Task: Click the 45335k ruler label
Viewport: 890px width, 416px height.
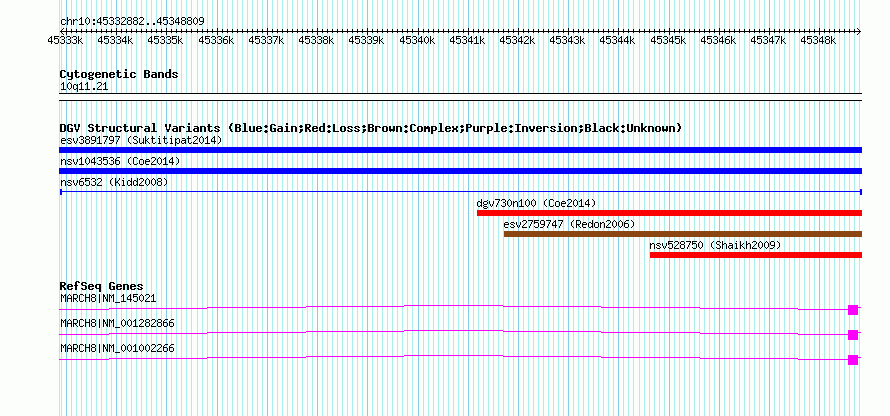Action: [166, 40]
